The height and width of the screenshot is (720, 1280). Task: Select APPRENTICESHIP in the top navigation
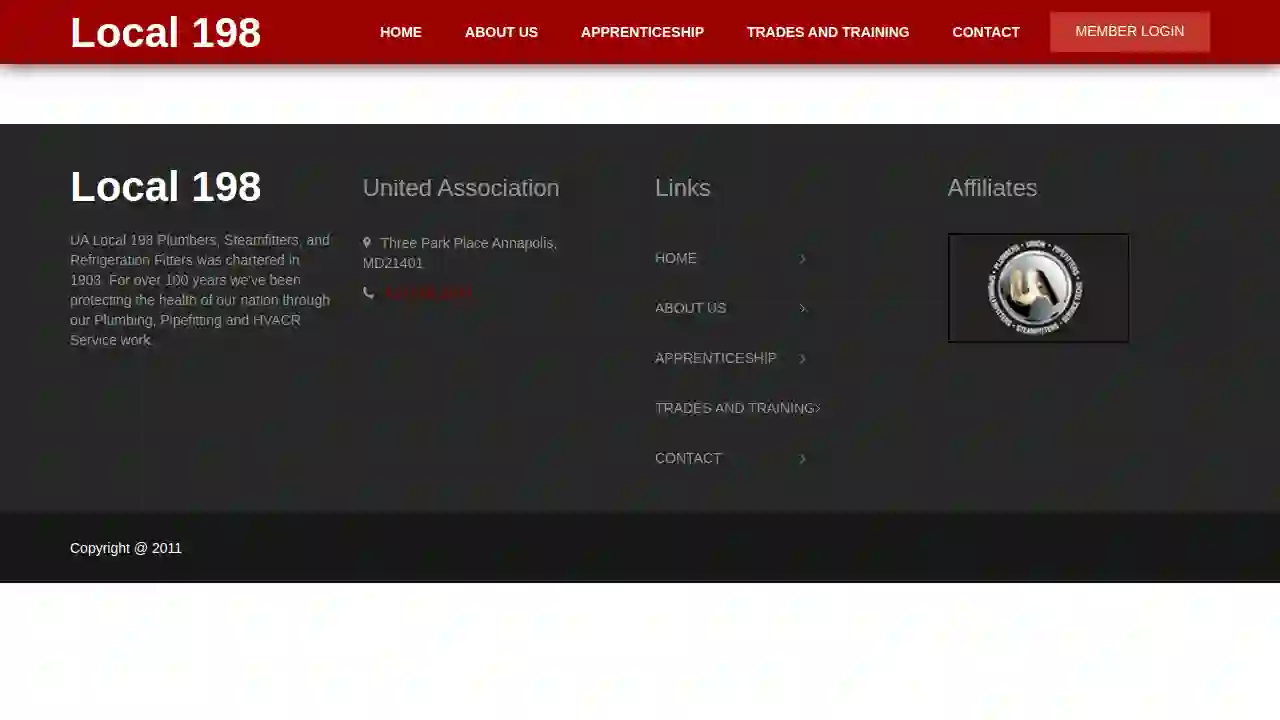click(x=642, y=32)
